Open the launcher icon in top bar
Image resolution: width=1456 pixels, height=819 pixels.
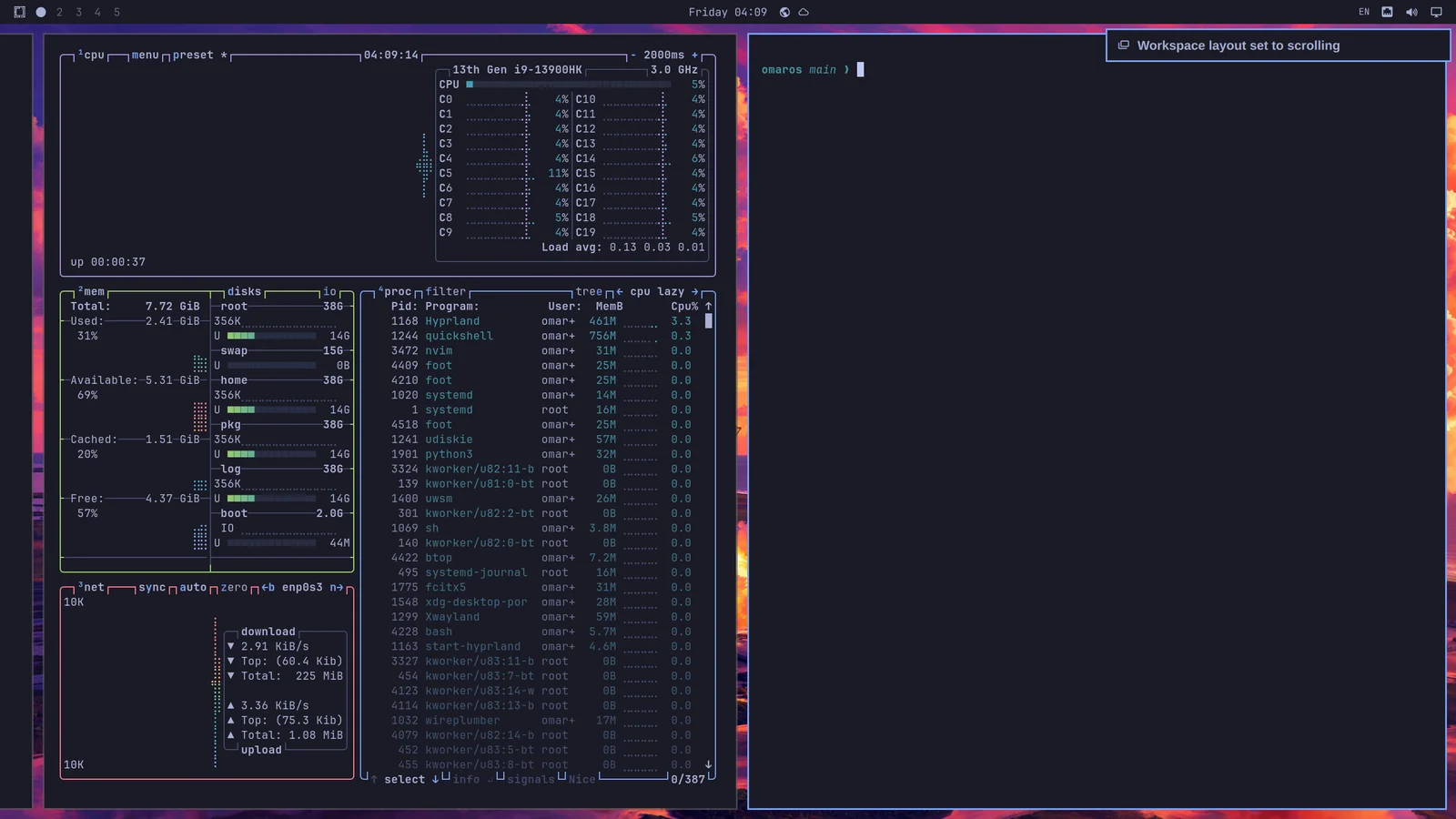point(19,12)
